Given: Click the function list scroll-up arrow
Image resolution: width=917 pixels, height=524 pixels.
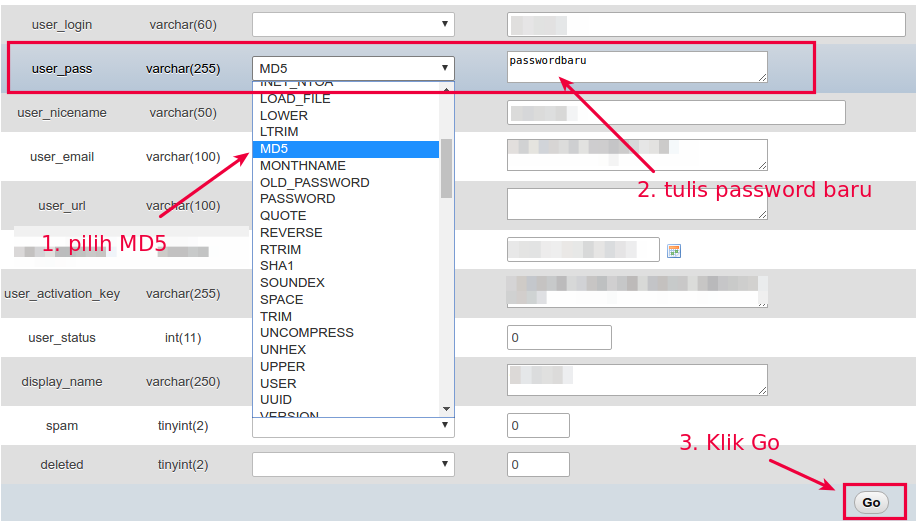Looking at the screenshot, I should click(446, 89).
